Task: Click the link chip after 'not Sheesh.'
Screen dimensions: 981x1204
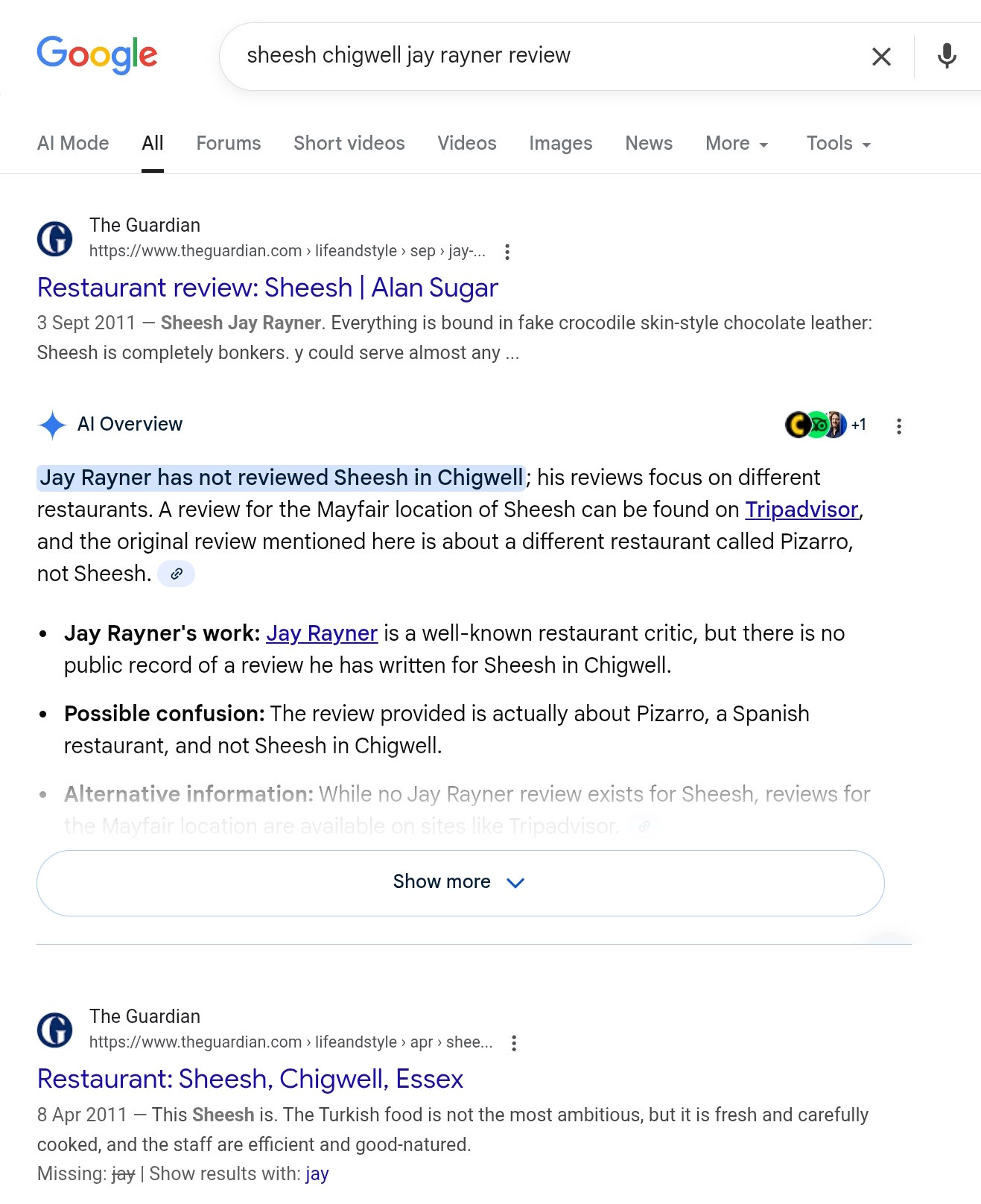Action: coord(177,574)
